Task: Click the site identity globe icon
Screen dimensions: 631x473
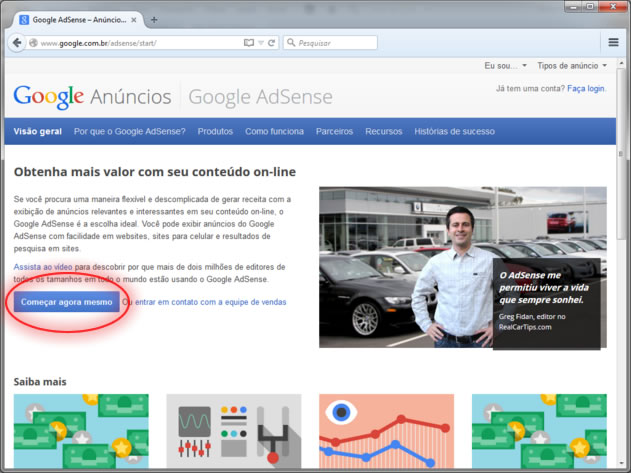Action: 33,43
